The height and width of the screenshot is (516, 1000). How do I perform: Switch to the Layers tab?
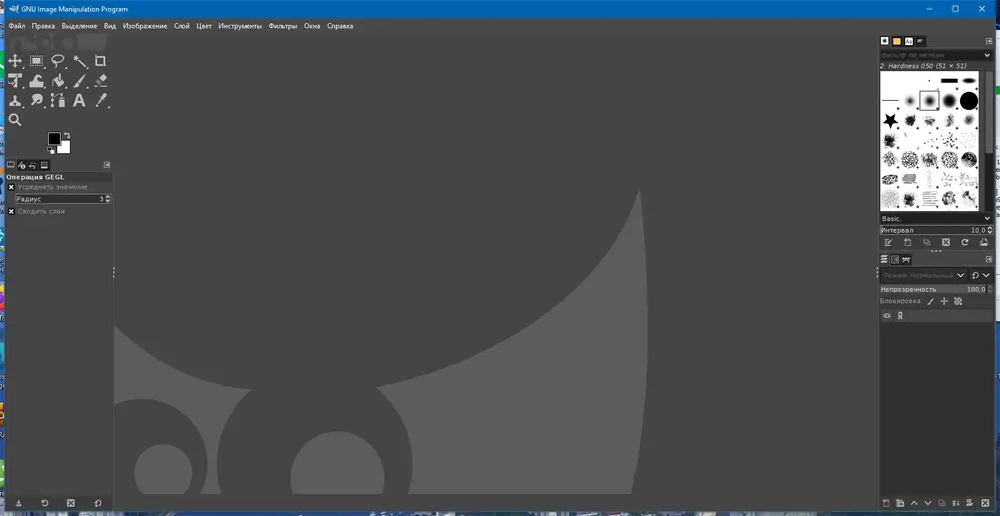(x=884, y=259)
